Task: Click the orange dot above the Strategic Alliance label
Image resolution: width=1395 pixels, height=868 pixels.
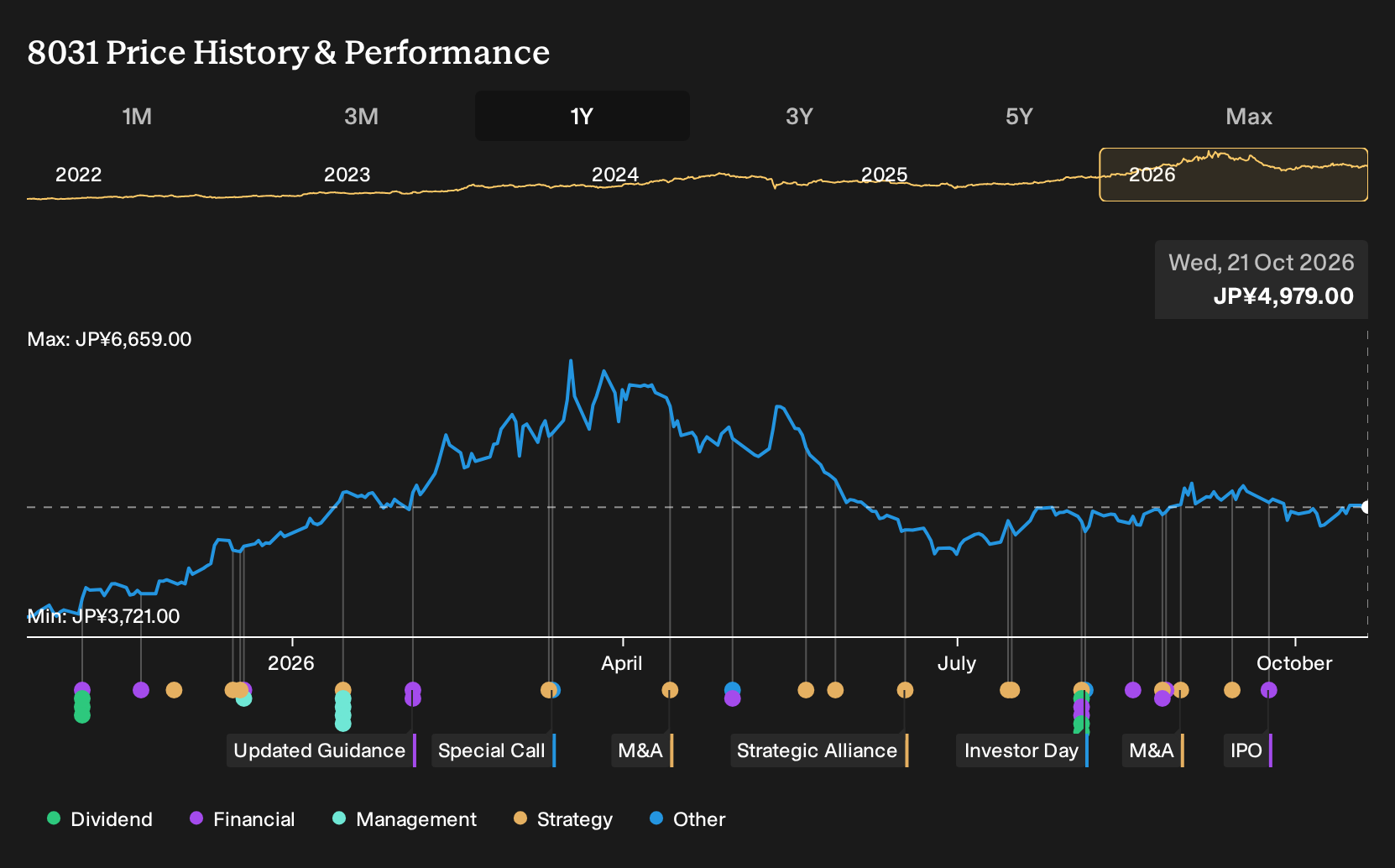Action: click(x=905, y=690)
